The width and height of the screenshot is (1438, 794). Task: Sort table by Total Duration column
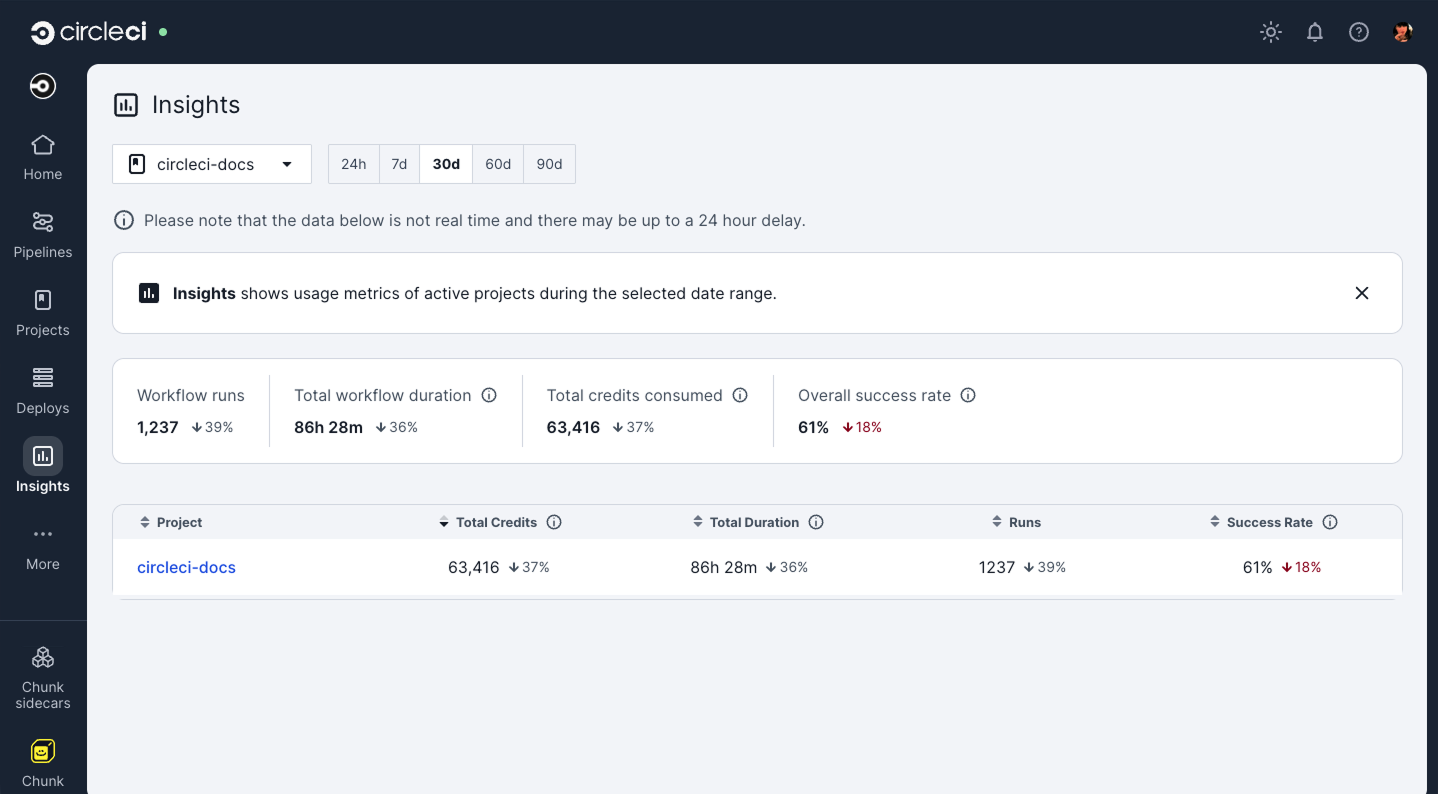746,522
